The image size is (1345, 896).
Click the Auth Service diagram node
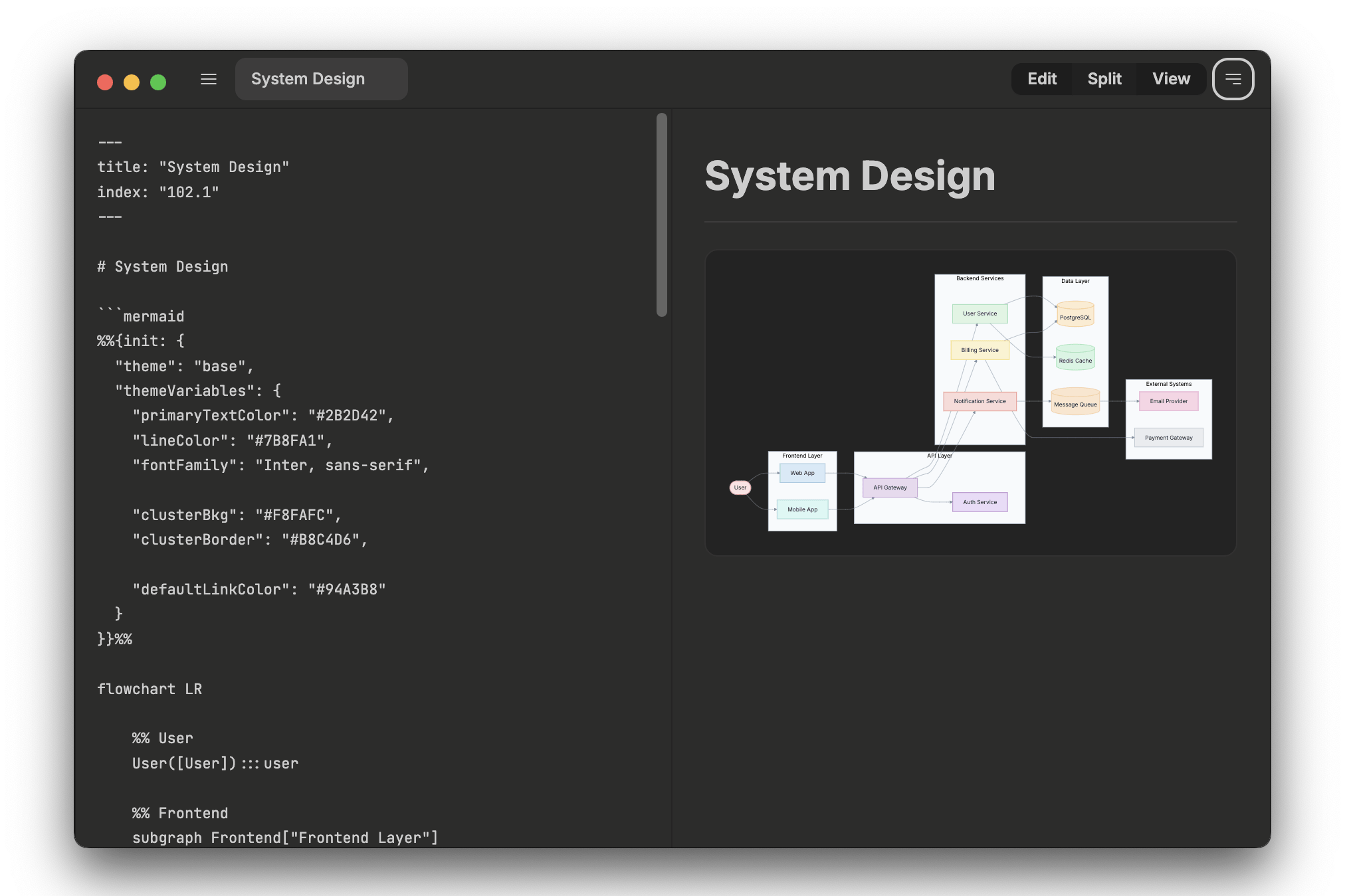980,502
